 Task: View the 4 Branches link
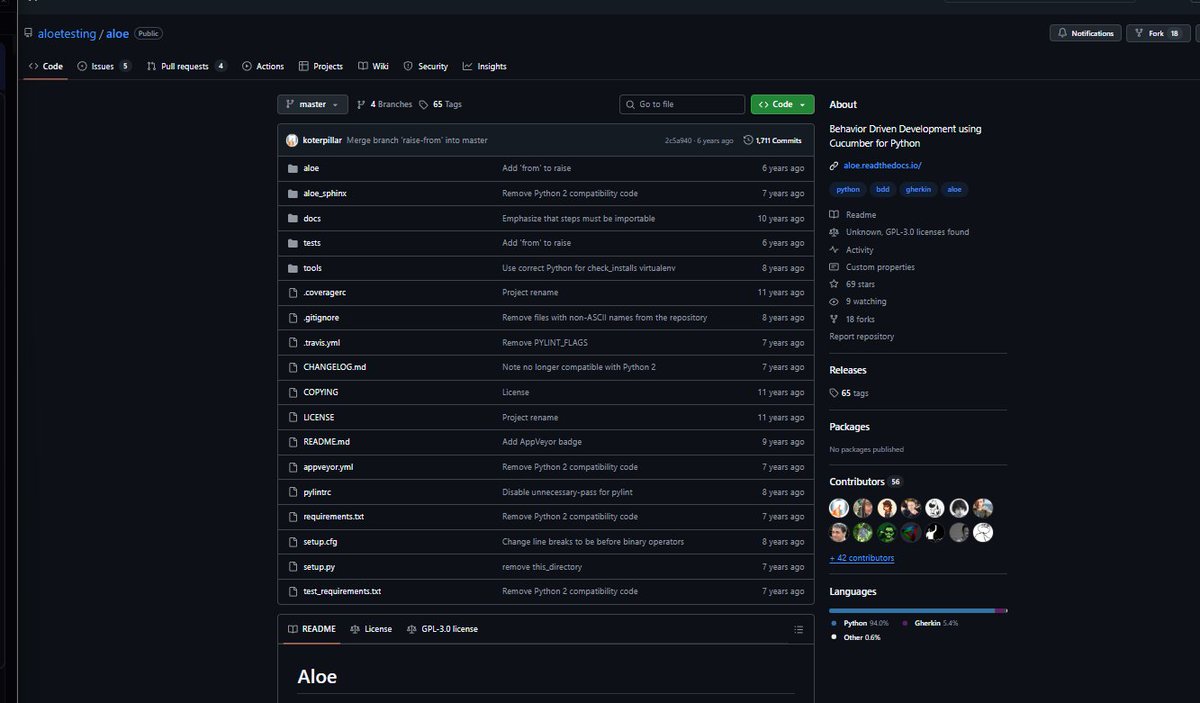pos(384,104)
